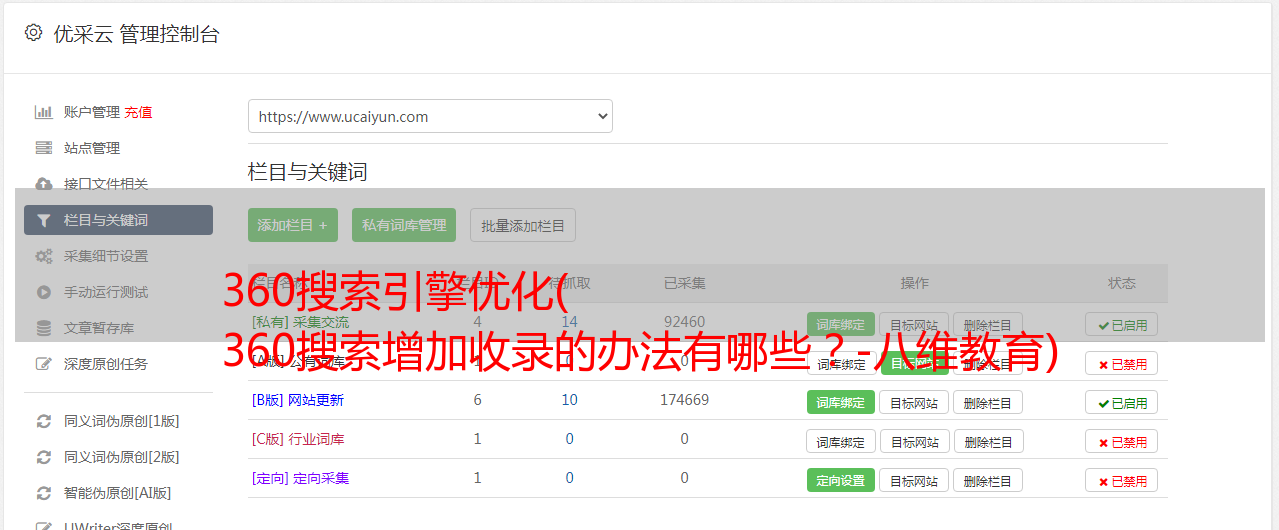
Task: Click the database icon for 文章暂存库
Action: [43, 328]
